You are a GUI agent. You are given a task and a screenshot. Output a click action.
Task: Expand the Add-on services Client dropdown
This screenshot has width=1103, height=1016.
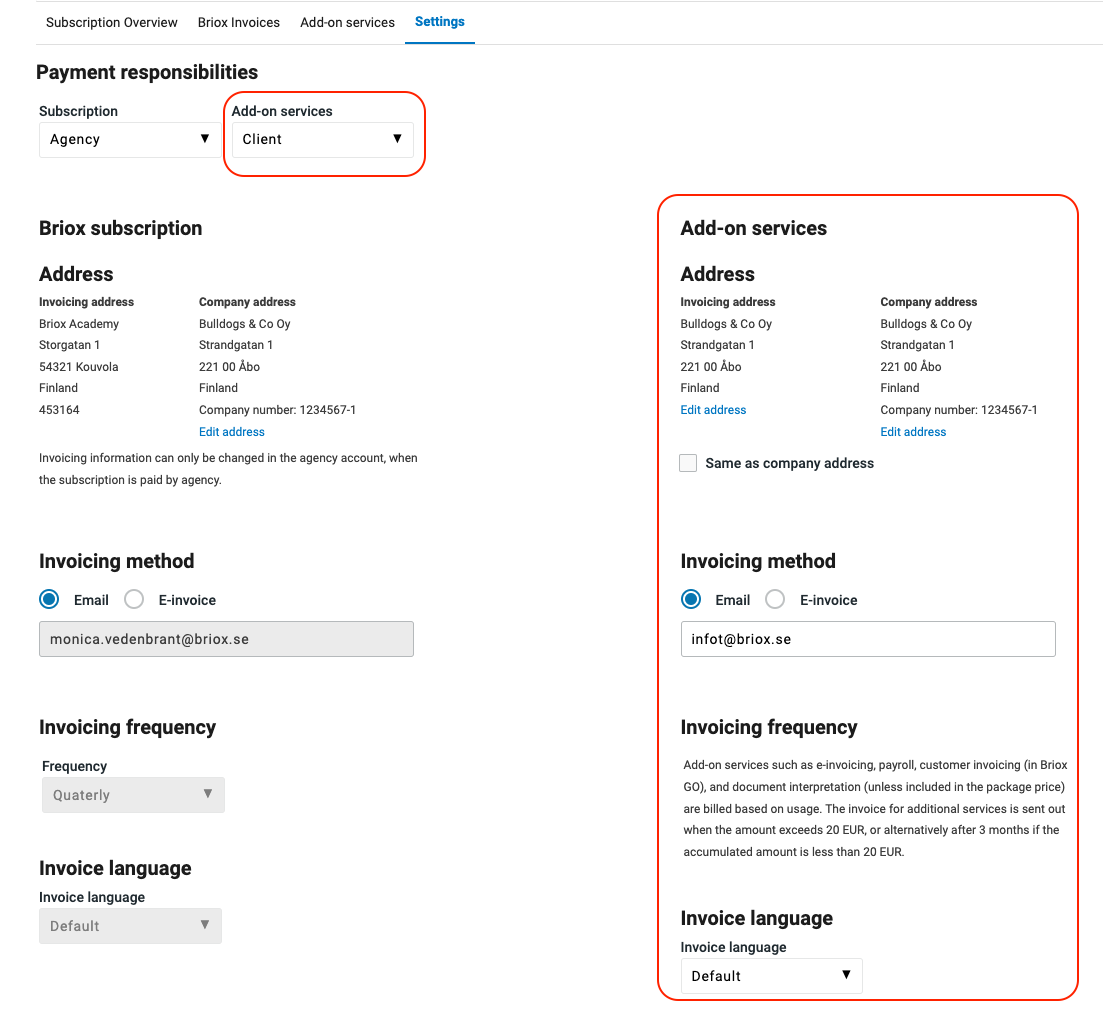click(x=321, y=140)
